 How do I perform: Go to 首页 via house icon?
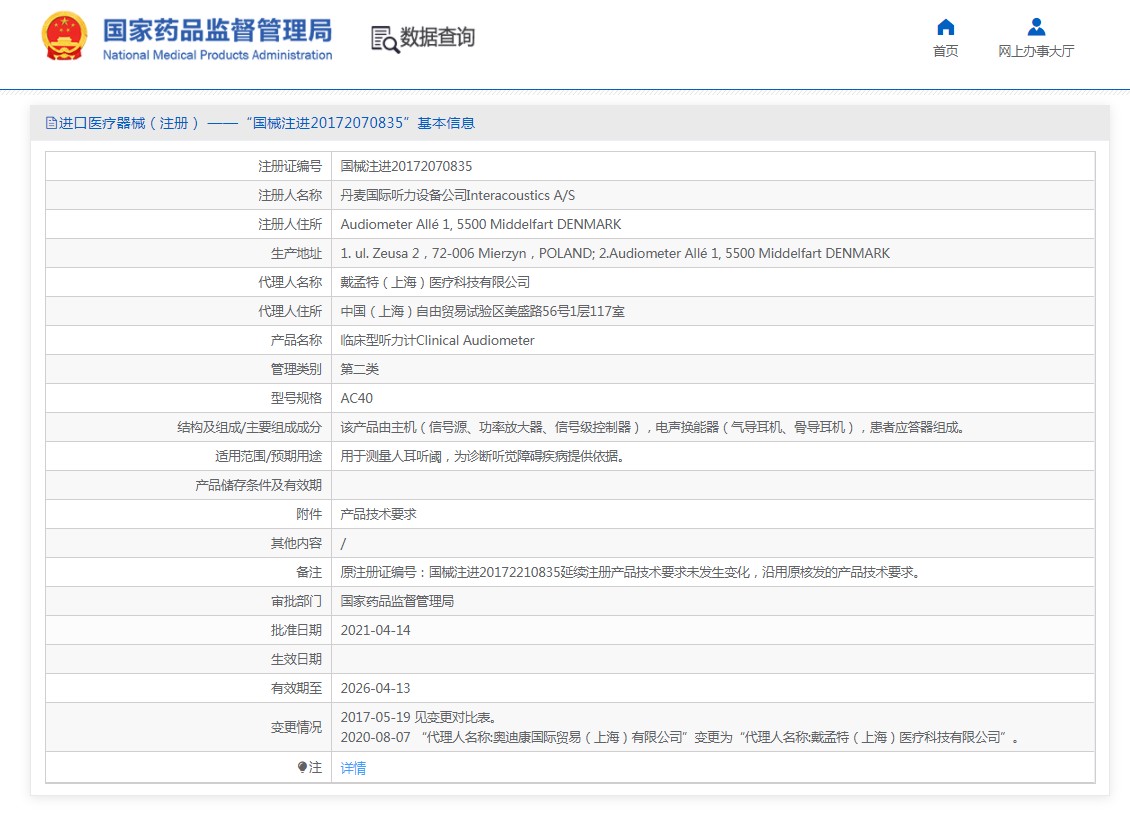click(946, 27)
